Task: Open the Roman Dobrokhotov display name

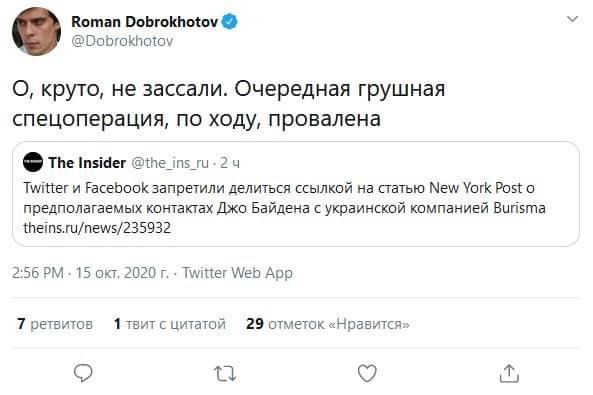Action: coord(145,22)
